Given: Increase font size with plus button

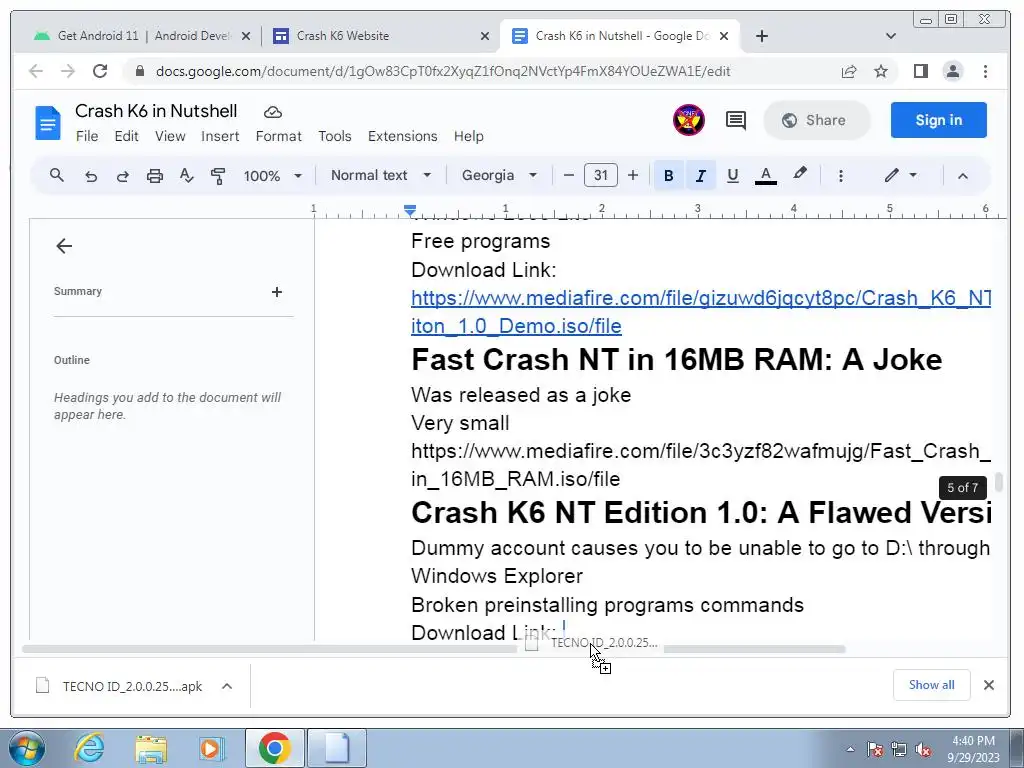Looking at the screenshot, I should [x=633, y=176].
